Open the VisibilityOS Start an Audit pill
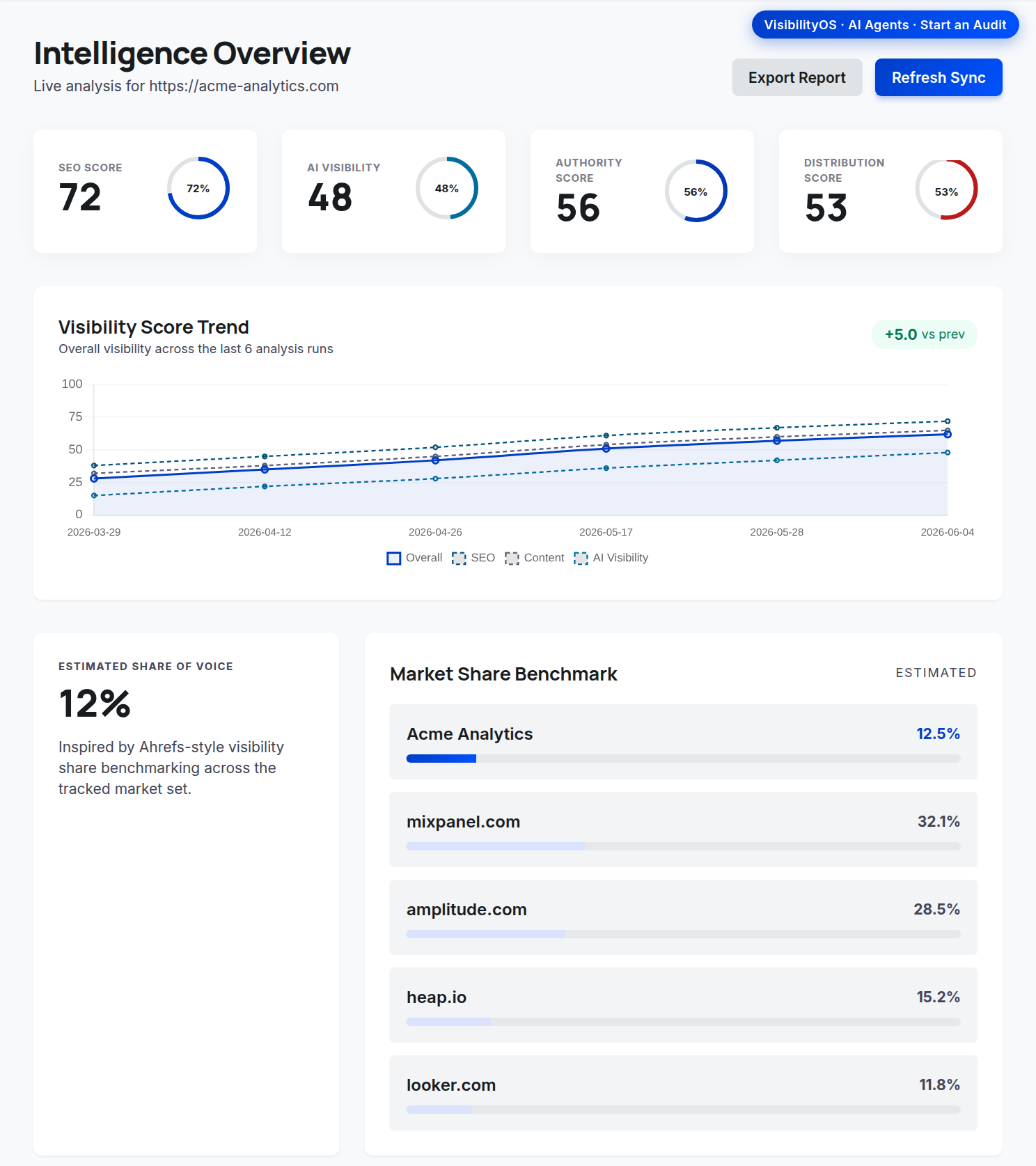The height and width of the screenshot is (1166, 1036). tap(885, 25)
